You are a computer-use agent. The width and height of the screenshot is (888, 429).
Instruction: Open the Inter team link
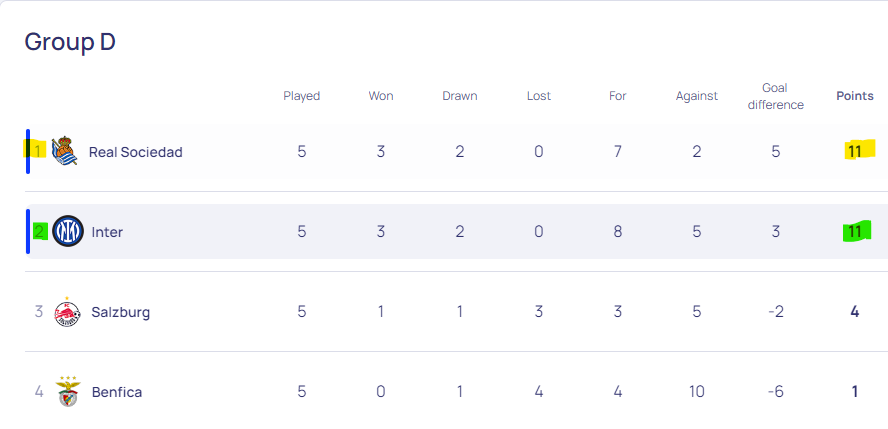107,232
